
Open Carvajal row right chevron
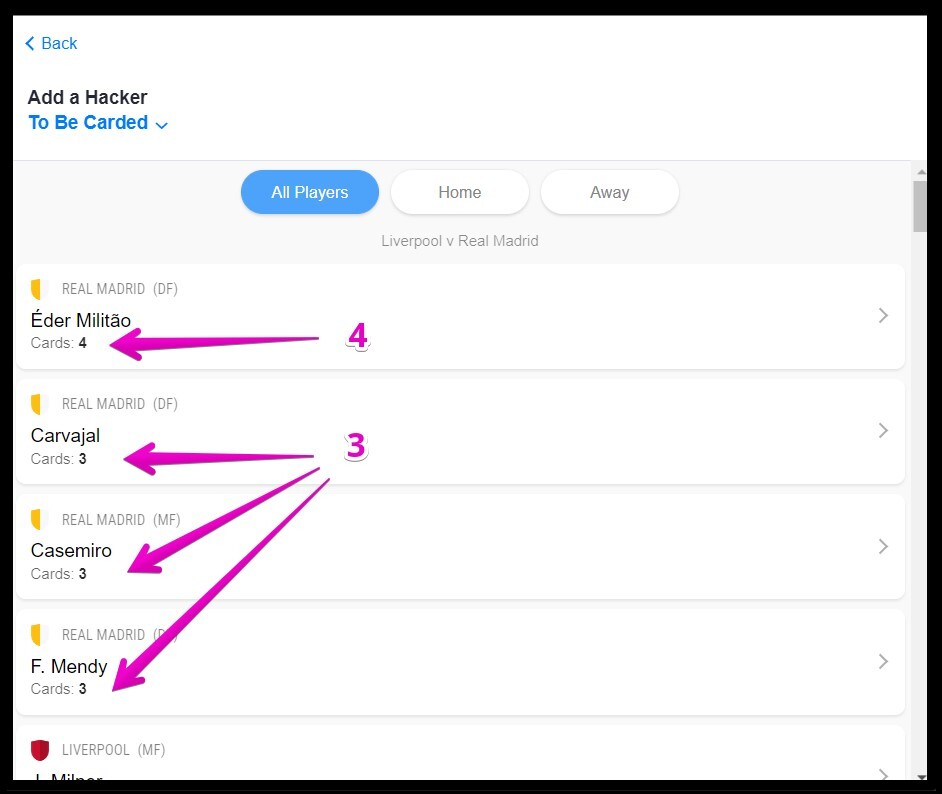(883, 431)
